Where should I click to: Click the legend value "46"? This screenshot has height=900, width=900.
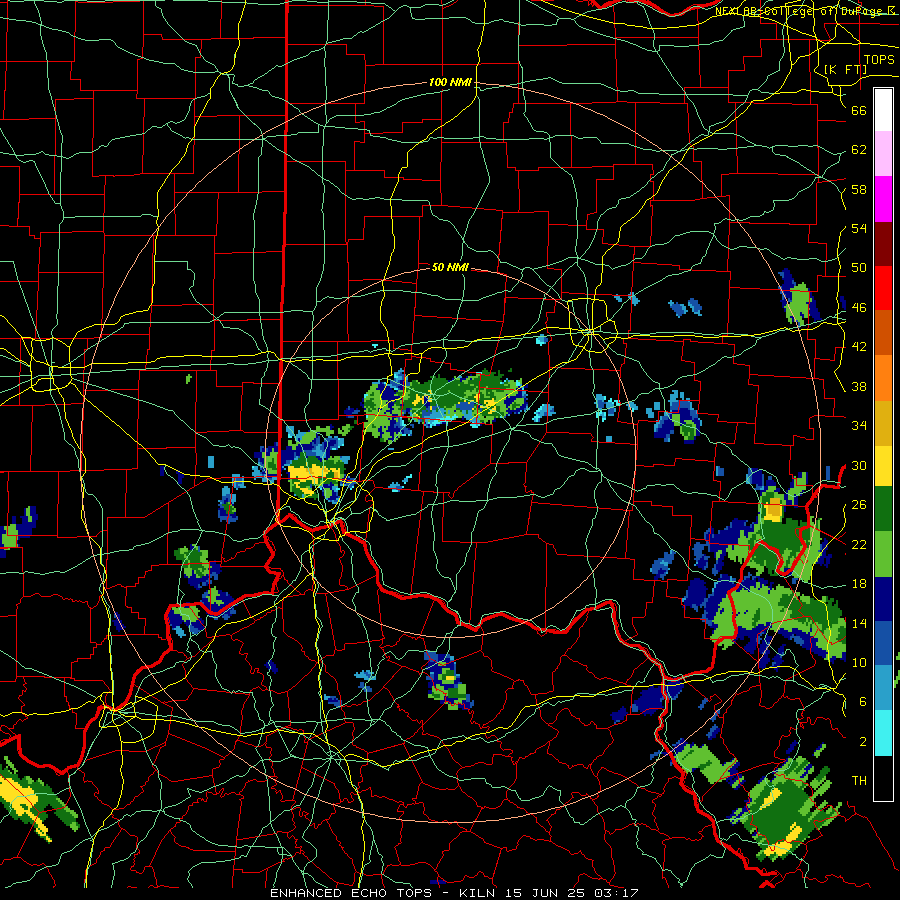(859, 308)
